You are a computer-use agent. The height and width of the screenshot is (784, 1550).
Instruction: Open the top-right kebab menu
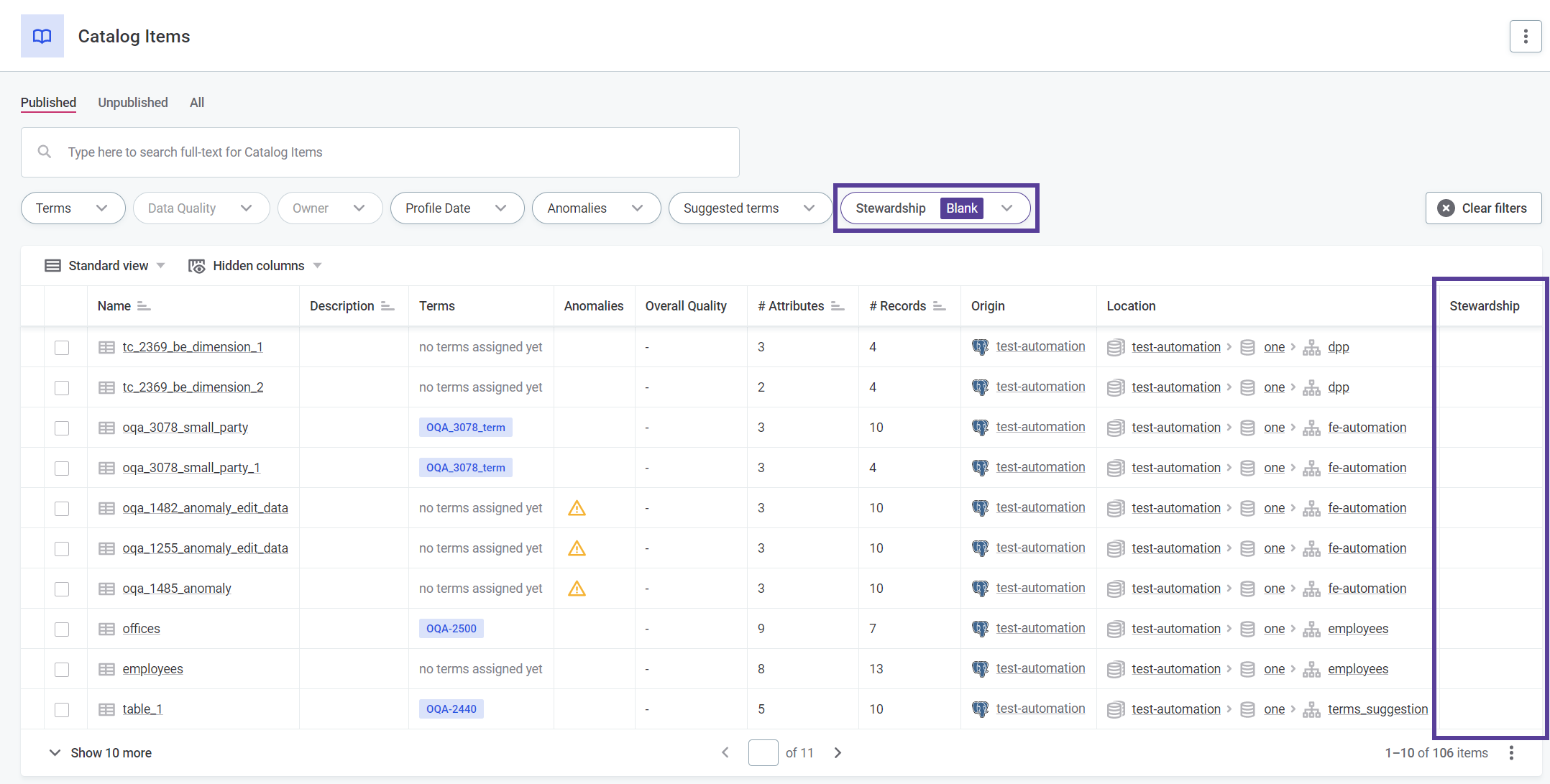tap(1525, 36)
